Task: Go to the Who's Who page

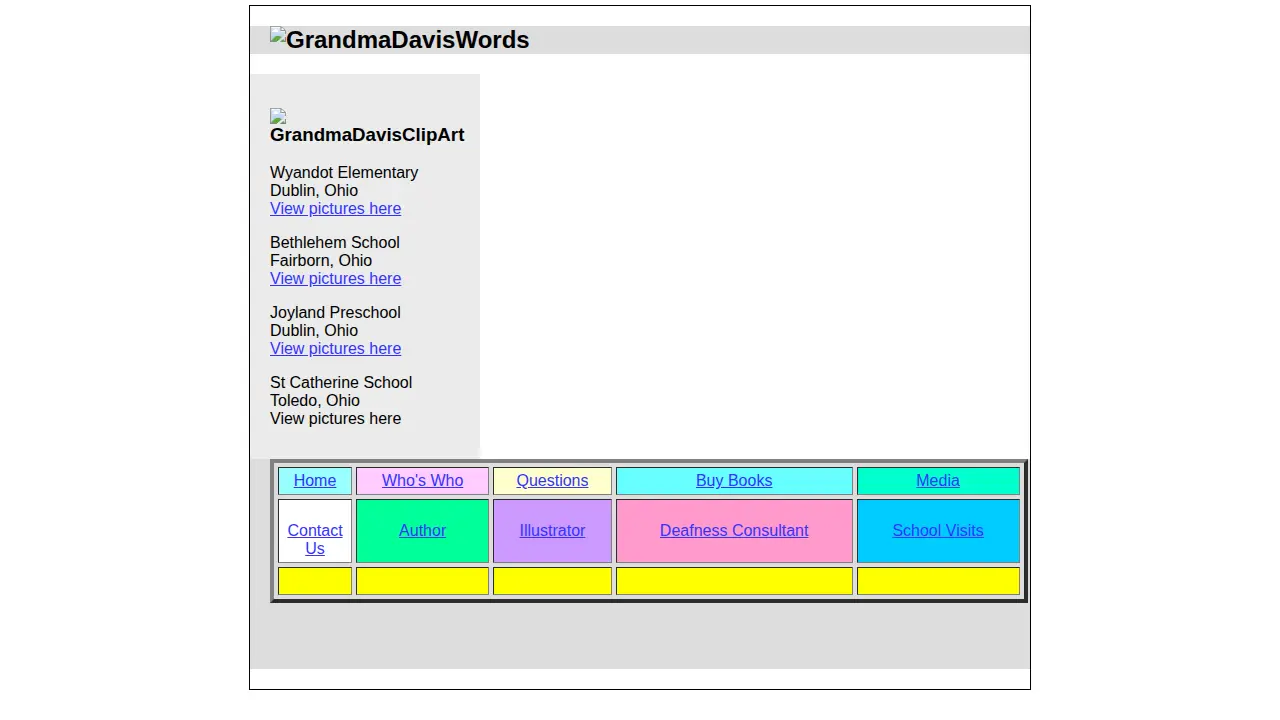Action: point(422,481)
